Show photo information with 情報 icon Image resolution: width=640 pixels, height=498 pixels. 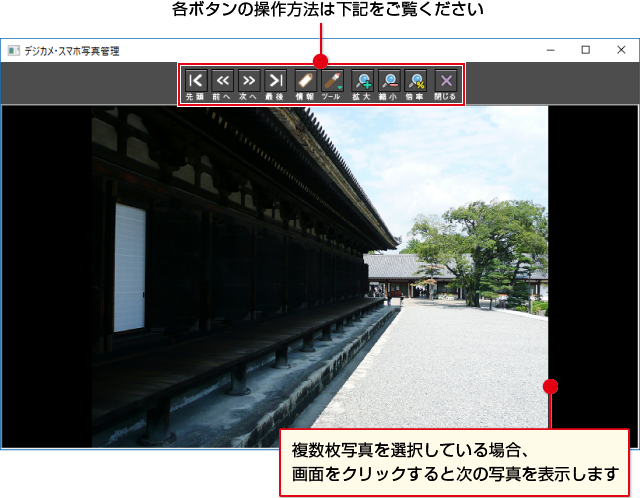305,83
